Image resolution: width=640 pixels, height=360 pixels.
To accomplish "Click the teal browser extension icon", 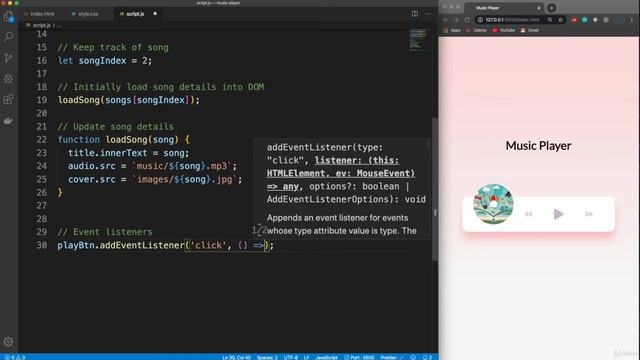I will coord(584,20).
